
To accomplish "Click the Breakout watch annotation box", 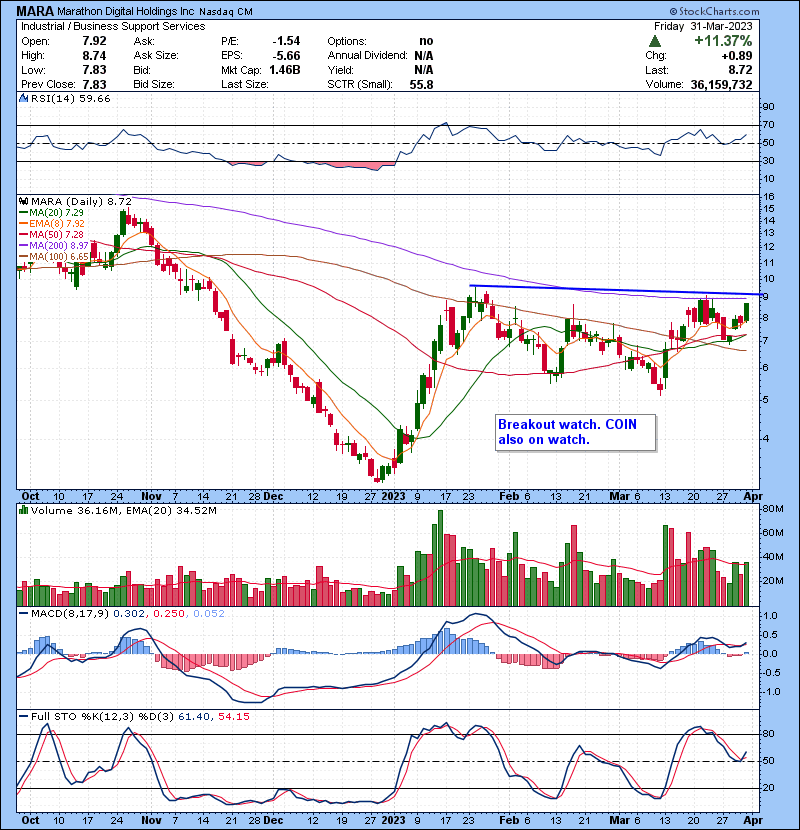I will click(x=576, y=432).
